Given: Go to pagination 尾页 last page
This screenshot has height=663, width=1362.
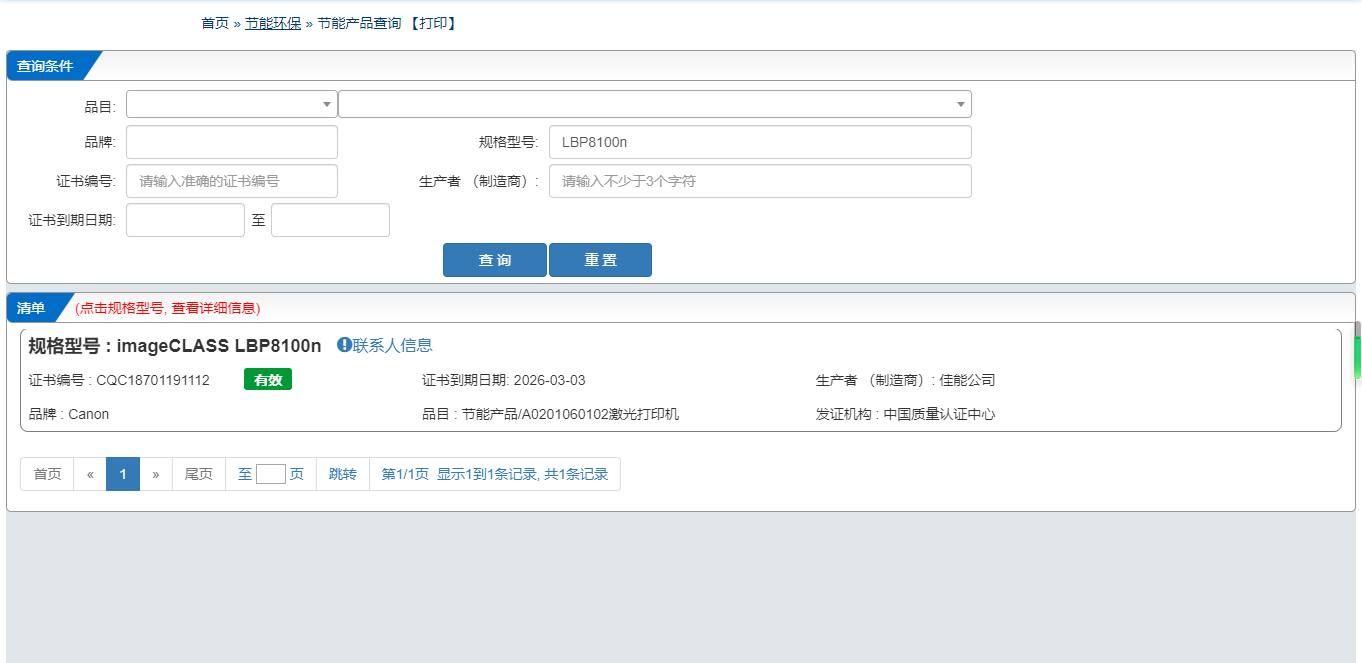Looking at the screenshot, I should tap(199, 474).
